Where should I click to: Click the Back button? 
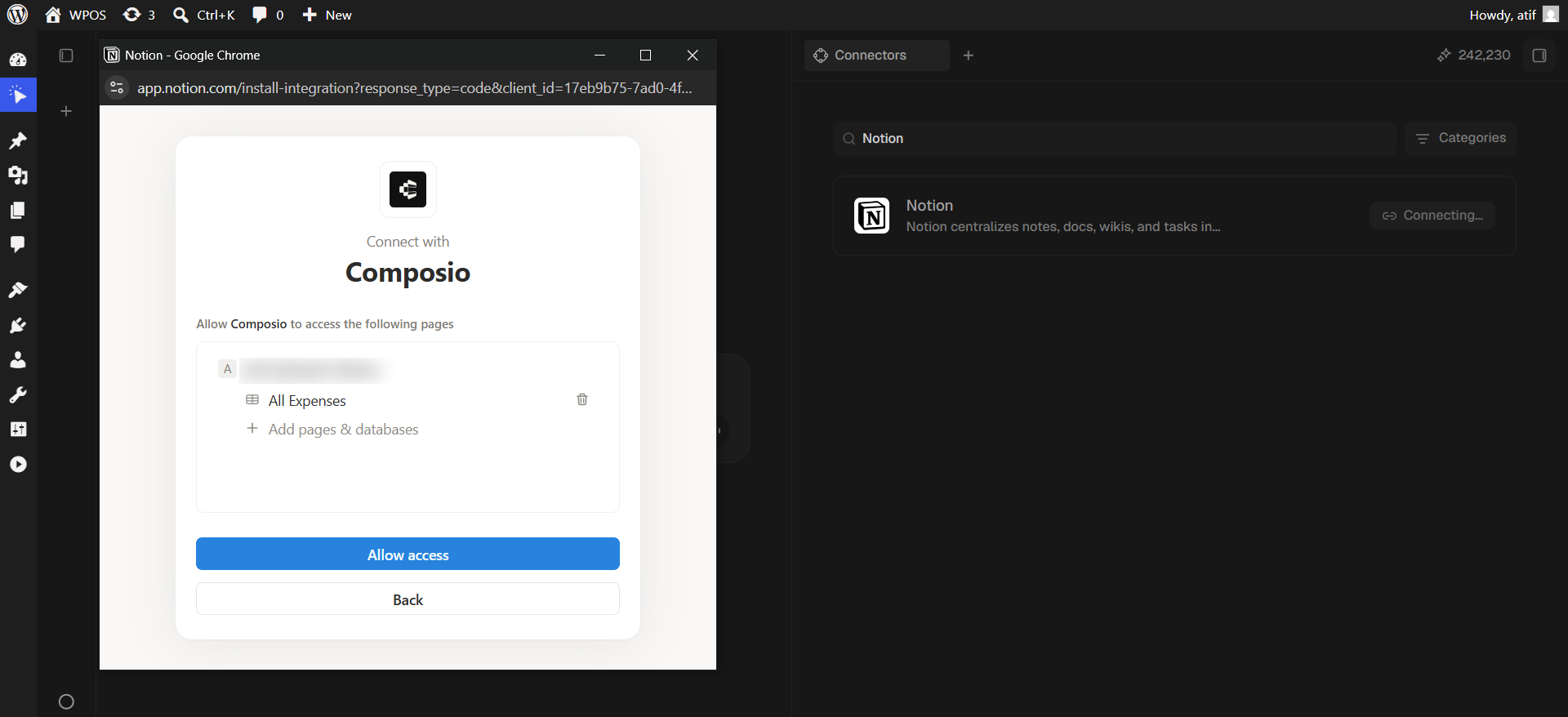(x=408, y=599)
